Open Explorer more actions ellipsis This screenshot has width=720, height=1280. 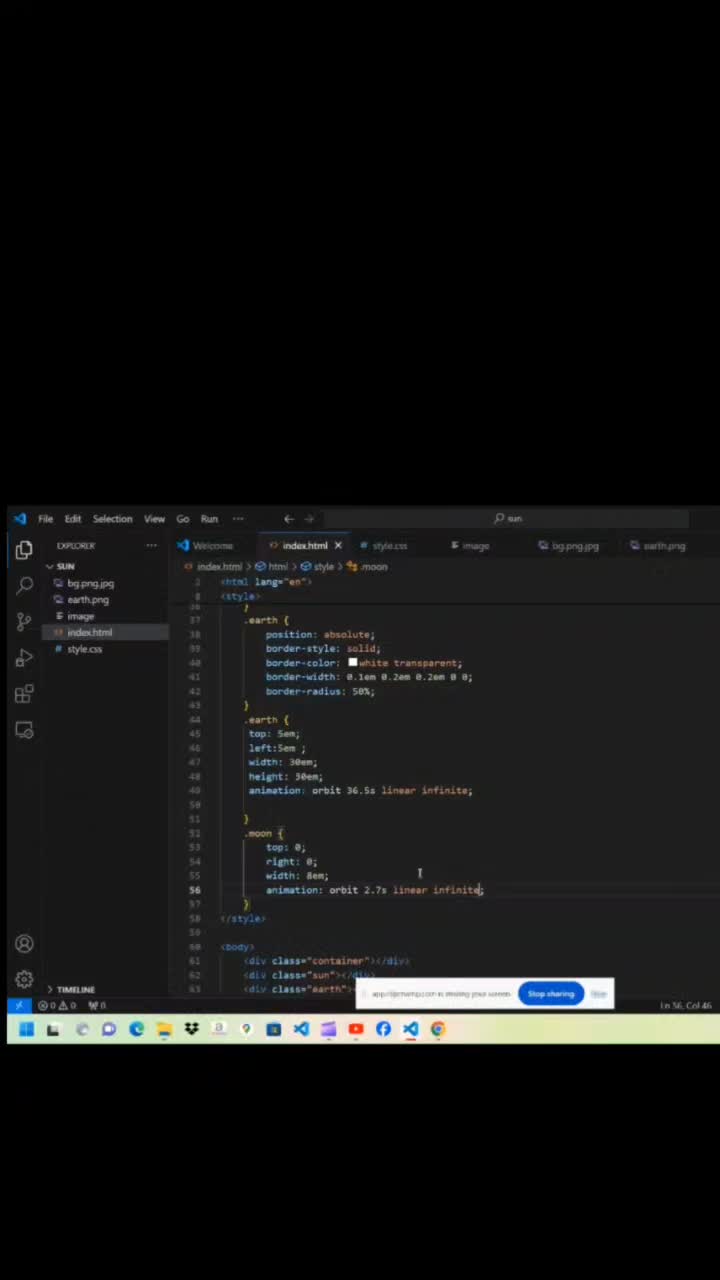click(151, 546)
